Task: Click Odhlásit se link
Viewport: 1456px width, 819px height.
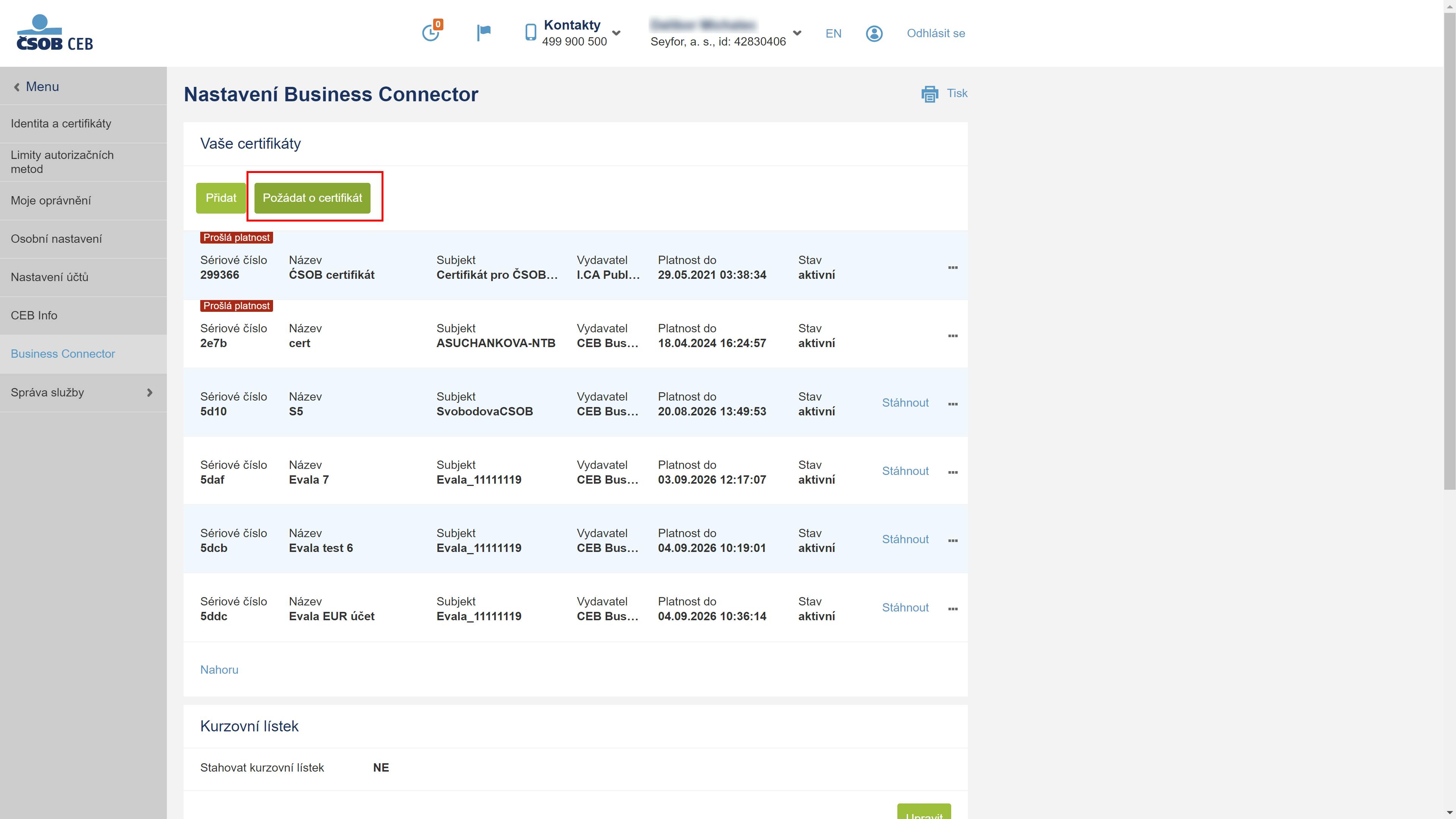Action: click(x=935, y=33)
